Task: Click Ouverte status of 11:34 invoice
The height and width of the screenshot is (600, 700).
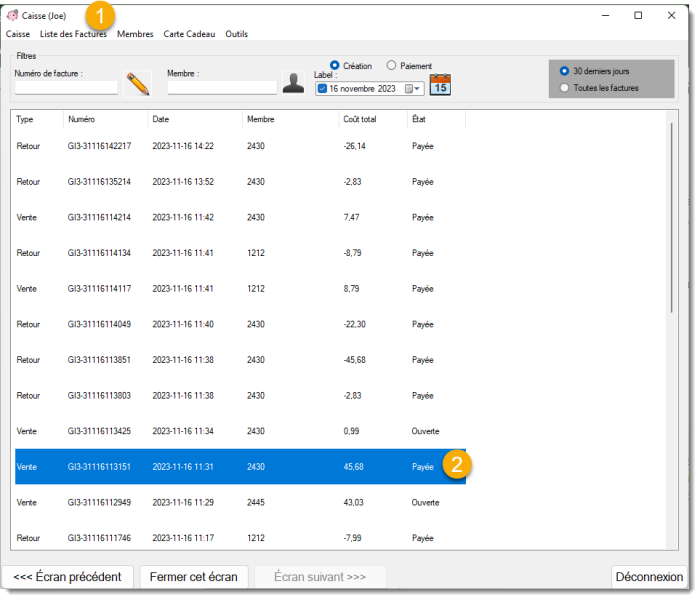Action: tap(425, 431)
